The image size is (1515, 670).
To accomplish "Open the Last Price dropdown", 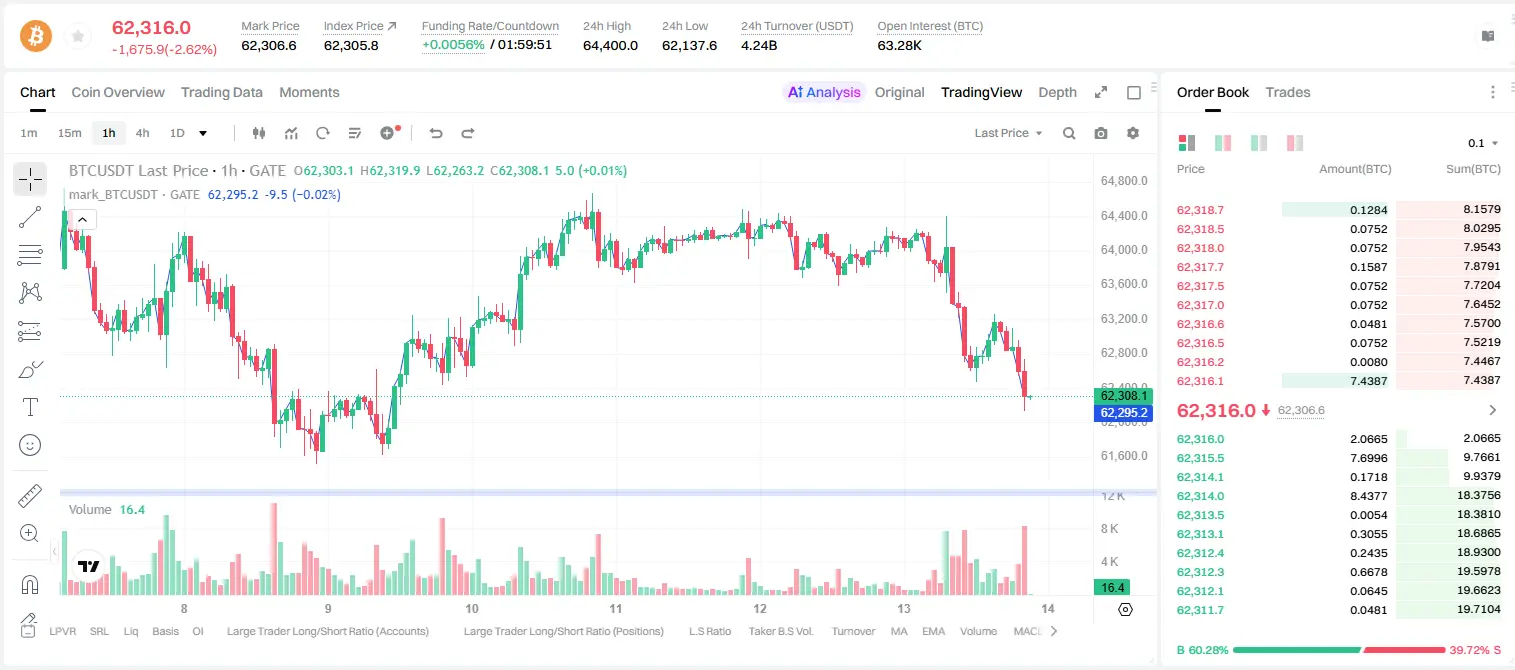I will 1008,133.
